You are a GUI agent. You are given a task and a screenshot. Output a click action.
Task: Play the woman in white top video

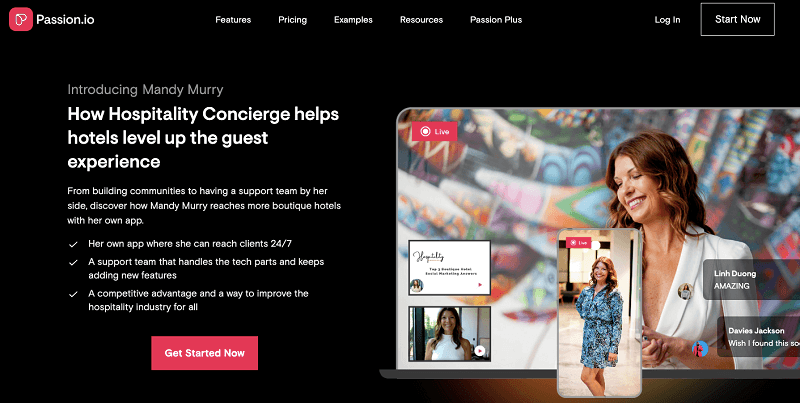(479, 350)
